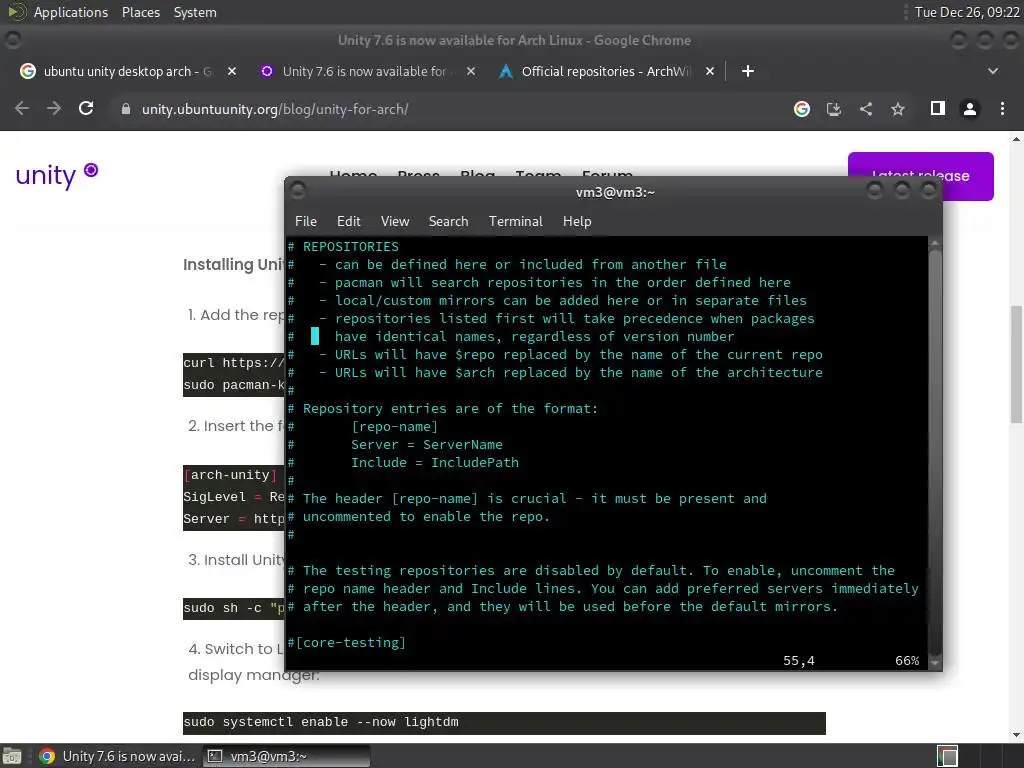This screenshot has width=1024, height=768.
Task: Open the System menu
Action: click(x=195, y=12)
